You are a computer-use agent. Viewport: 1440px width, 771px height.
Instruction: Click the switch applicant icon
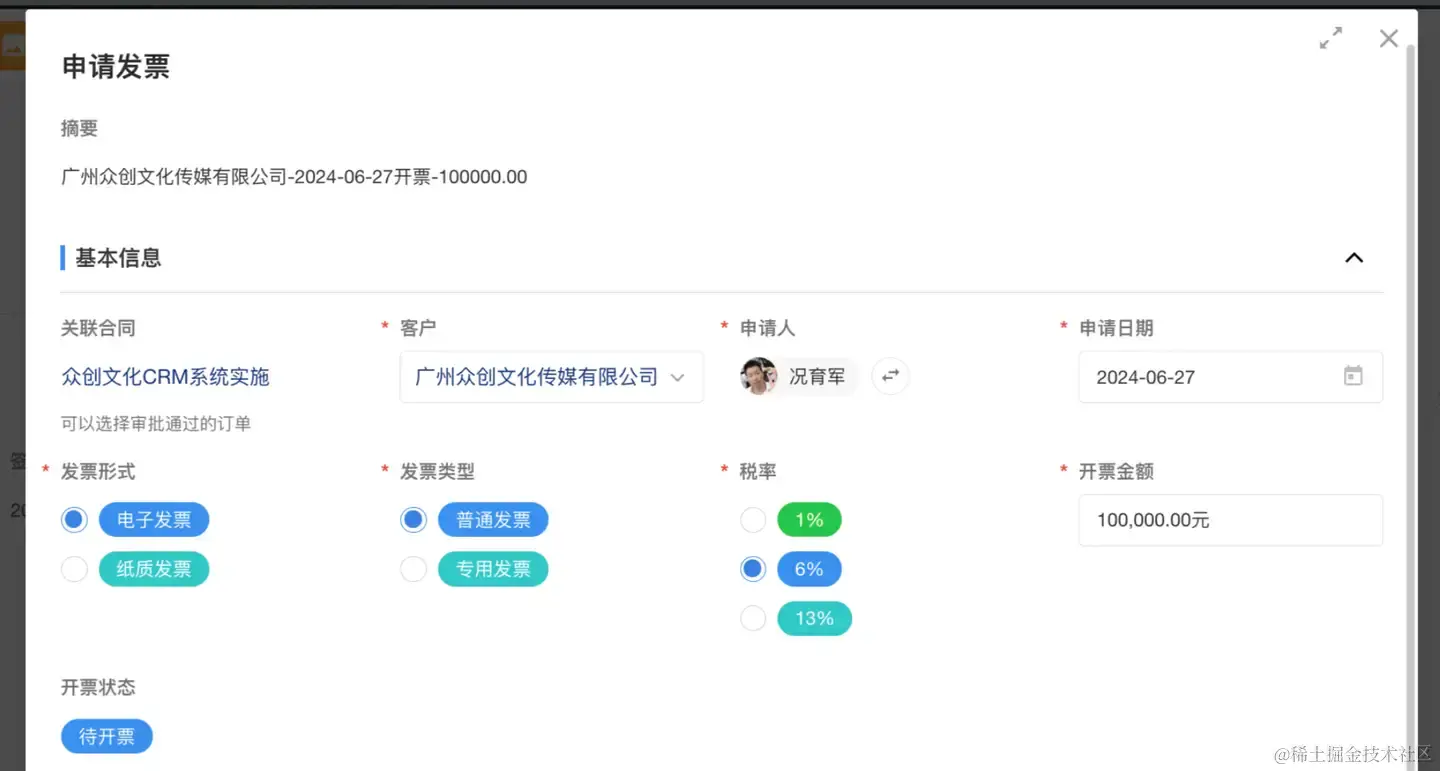890,377
